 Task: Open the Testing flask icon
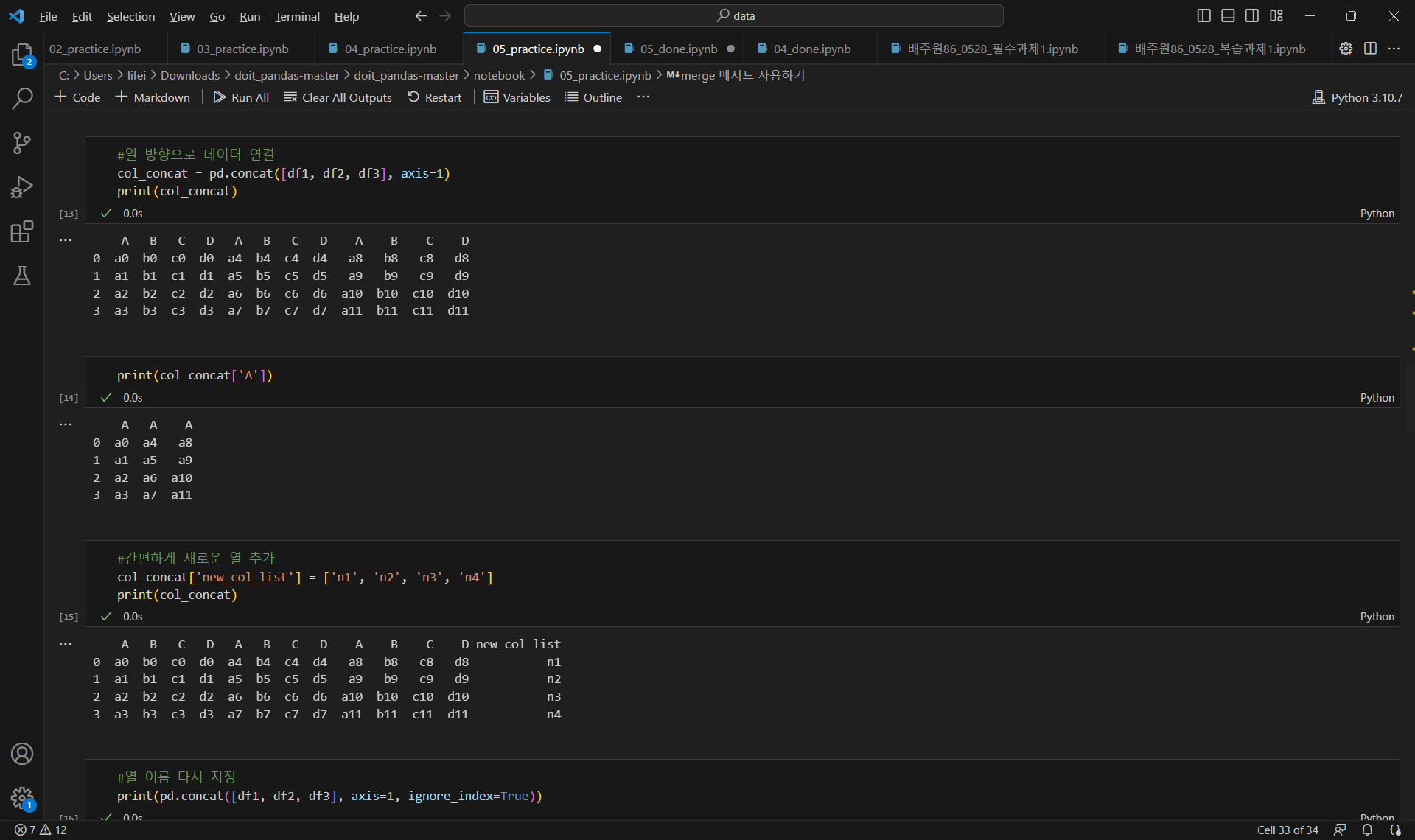tap(22, 276)
